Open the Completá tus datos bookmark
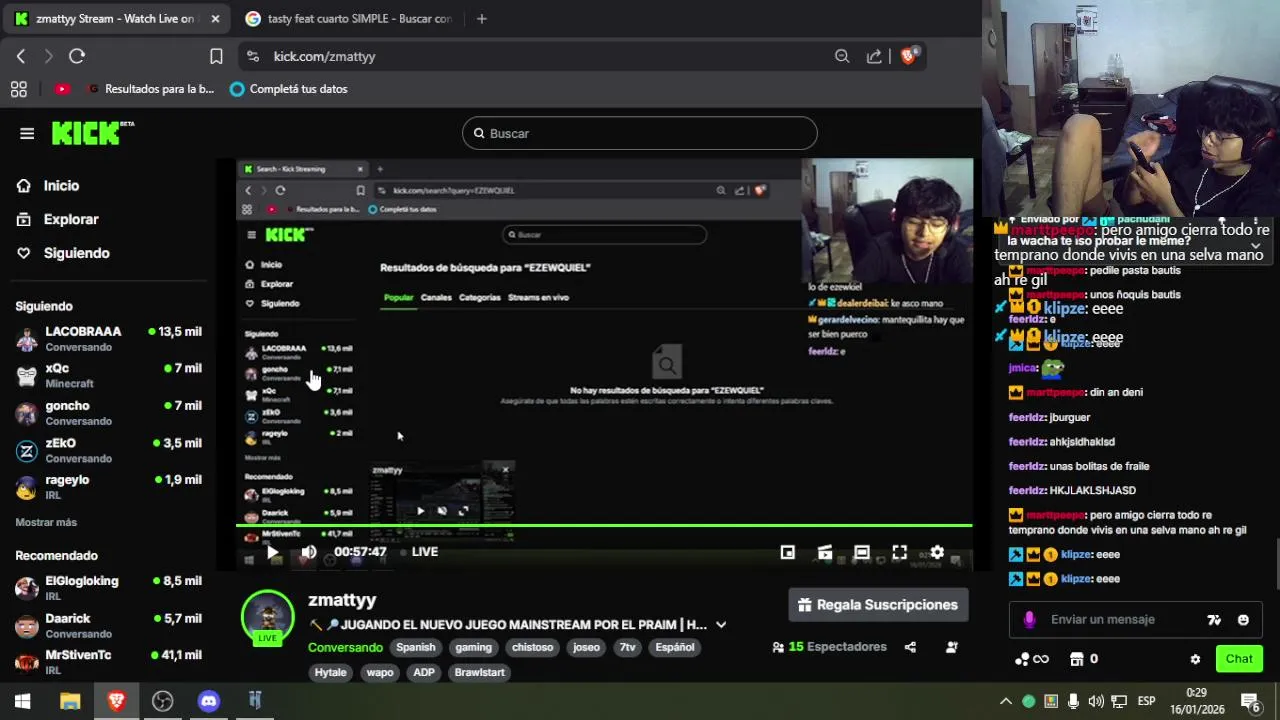The width and height of the screenshot is (1280, 720). [288, 89]
